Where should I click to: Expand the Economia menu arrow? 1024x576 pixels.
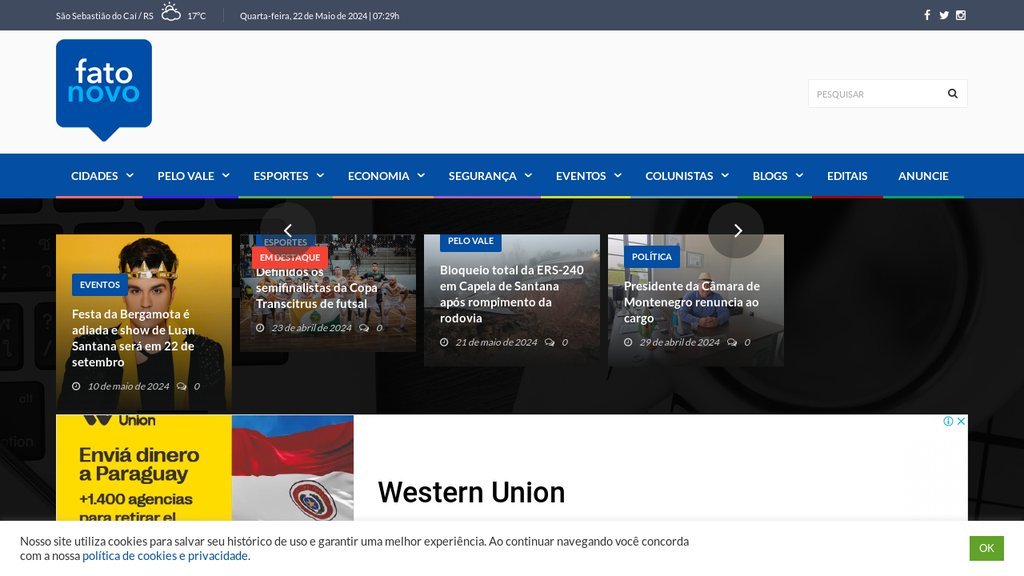(x=421, y=175)
